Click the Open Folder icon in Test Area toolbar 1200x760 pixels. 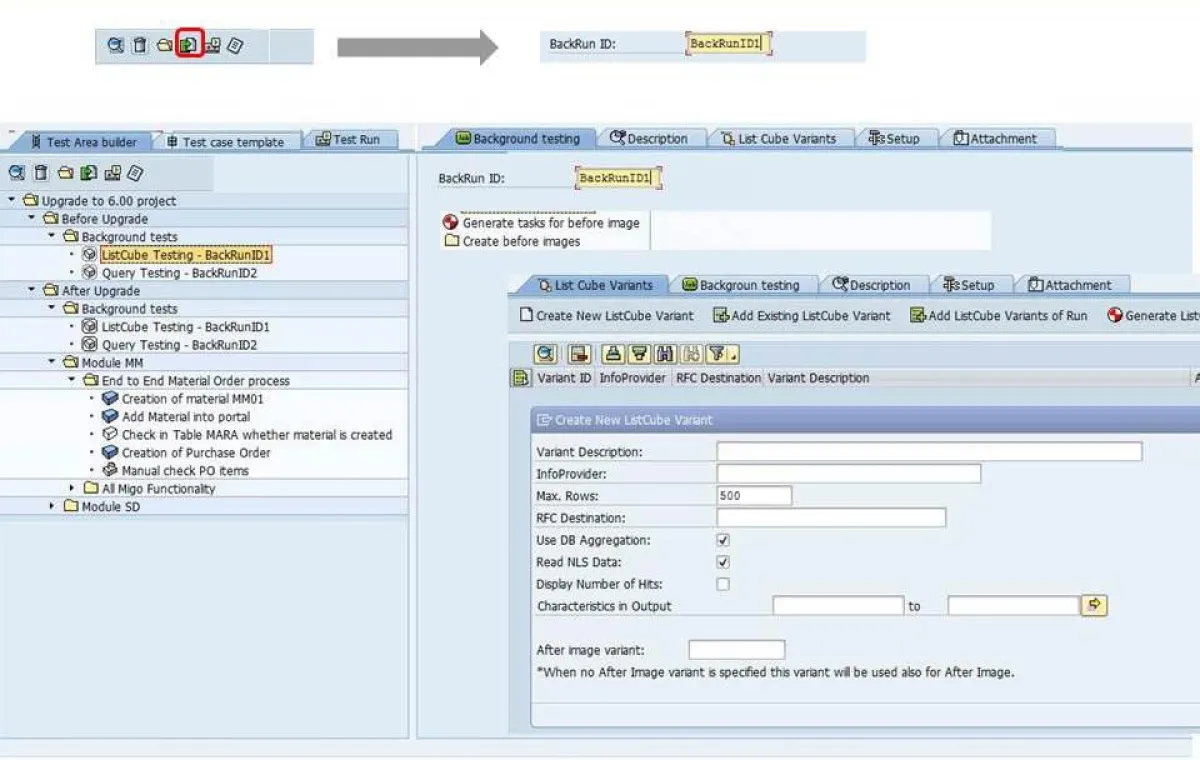coord(66,174)
